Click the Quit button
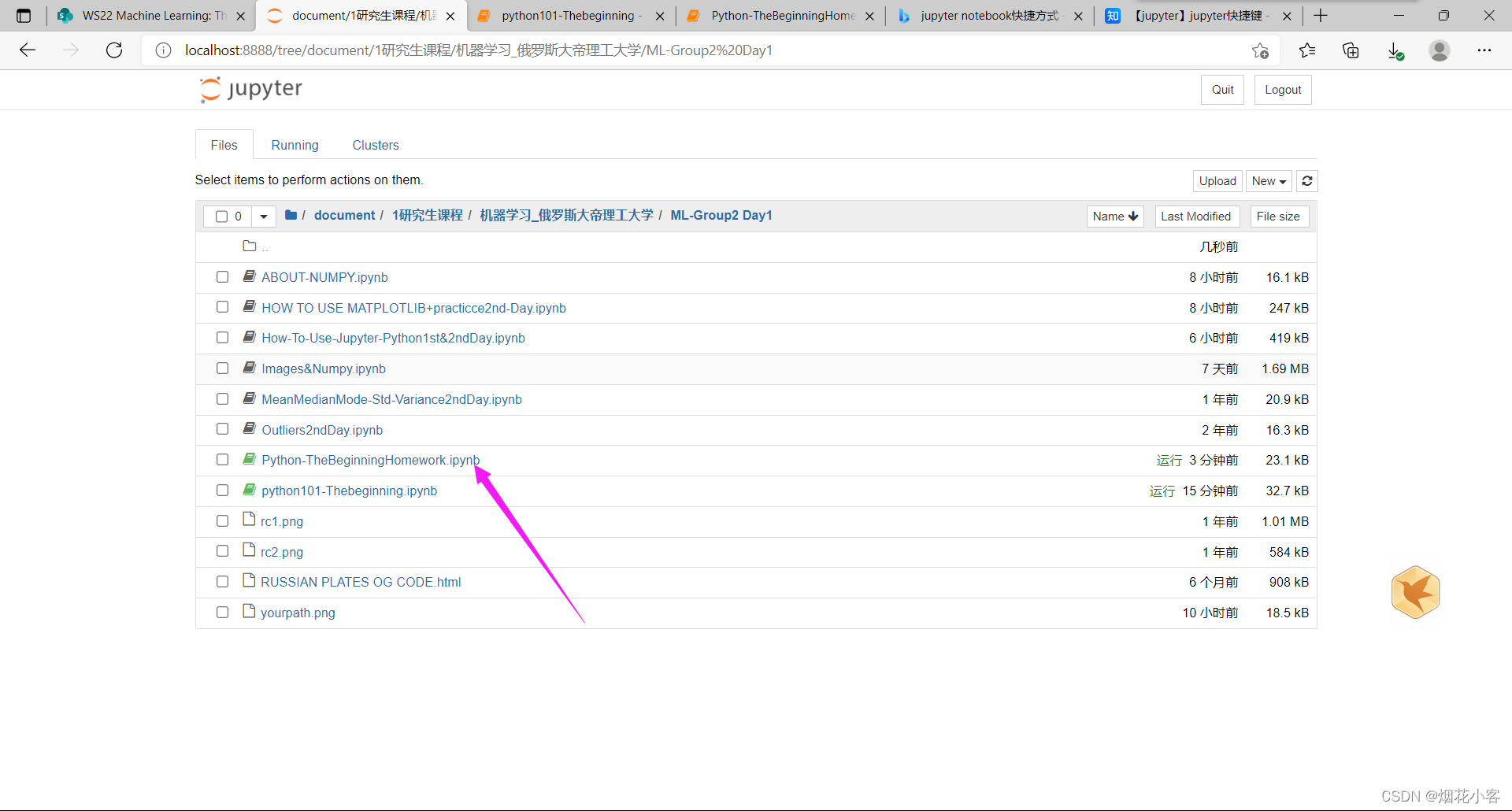 [1222, 90]
